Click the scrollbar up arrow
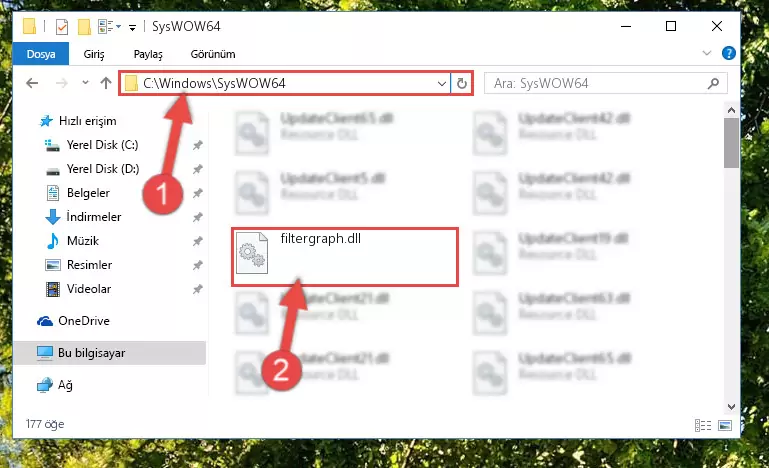 click(x=731, y=110)
